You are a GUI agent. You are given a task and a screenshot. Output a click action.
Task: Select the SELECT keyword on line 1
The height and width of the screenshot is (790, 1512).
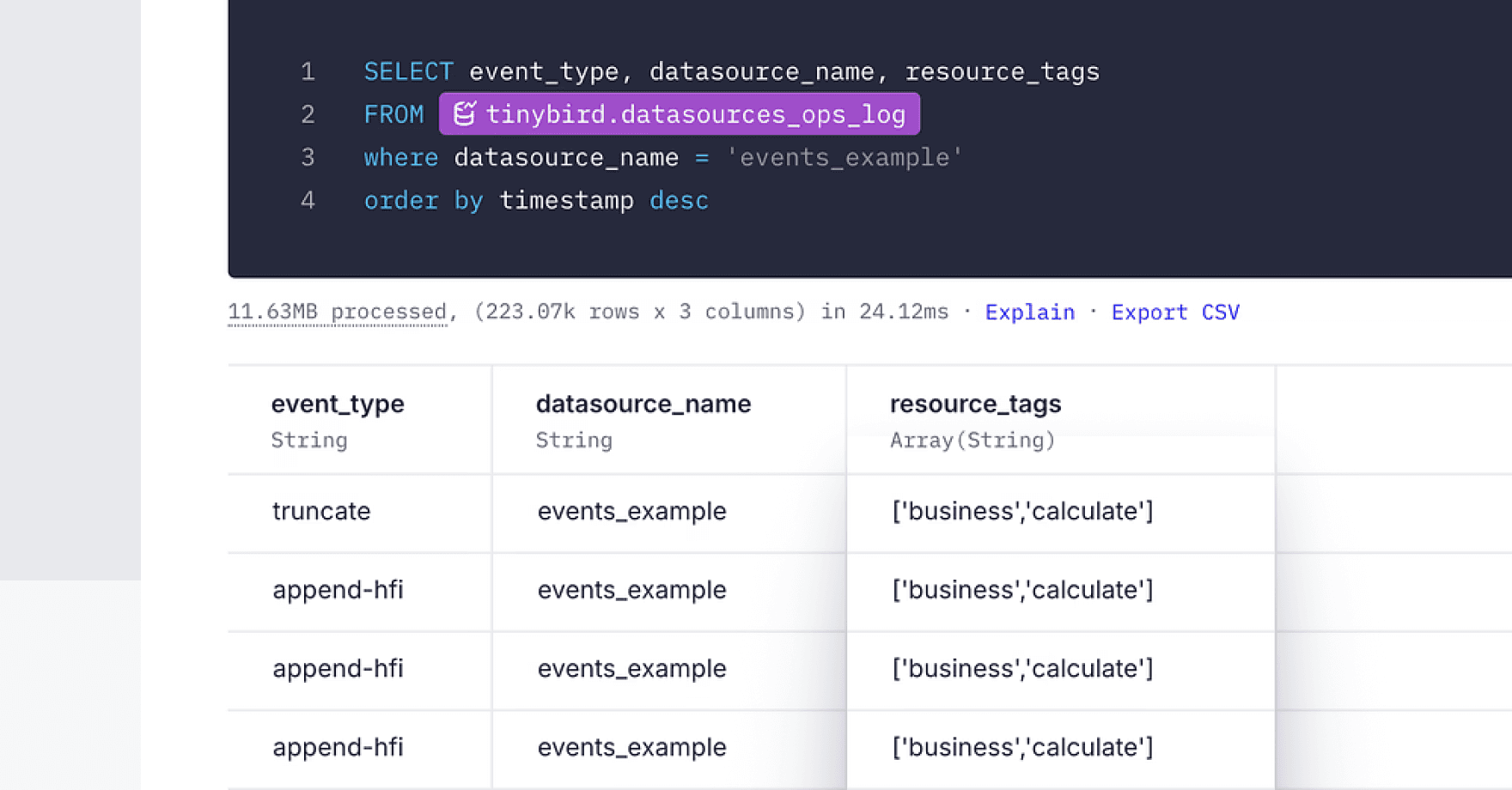pyautogui.click(x=408, y=71)
